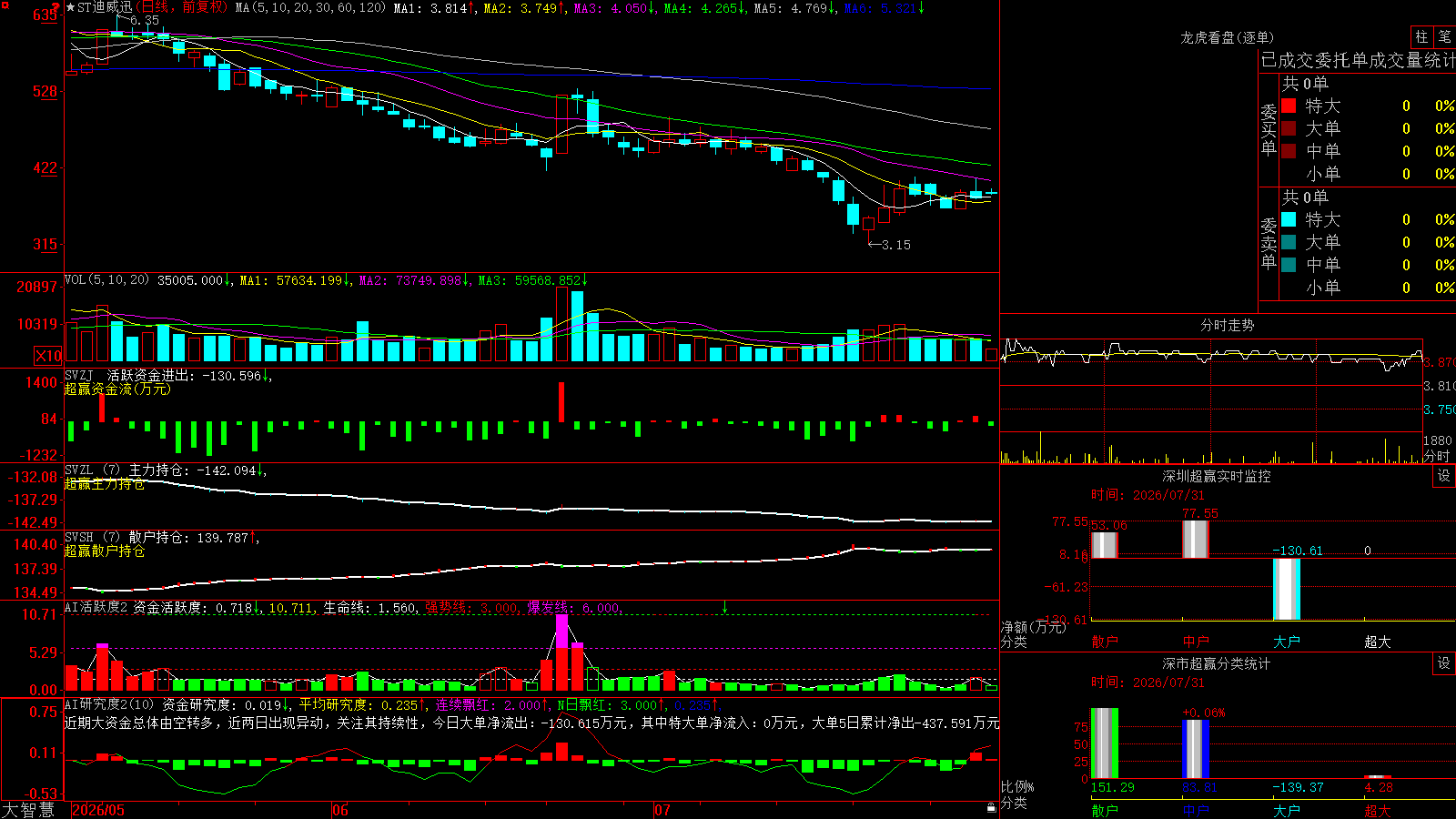Click the dark red 中单 buy-order swatch

(1289, 151)
